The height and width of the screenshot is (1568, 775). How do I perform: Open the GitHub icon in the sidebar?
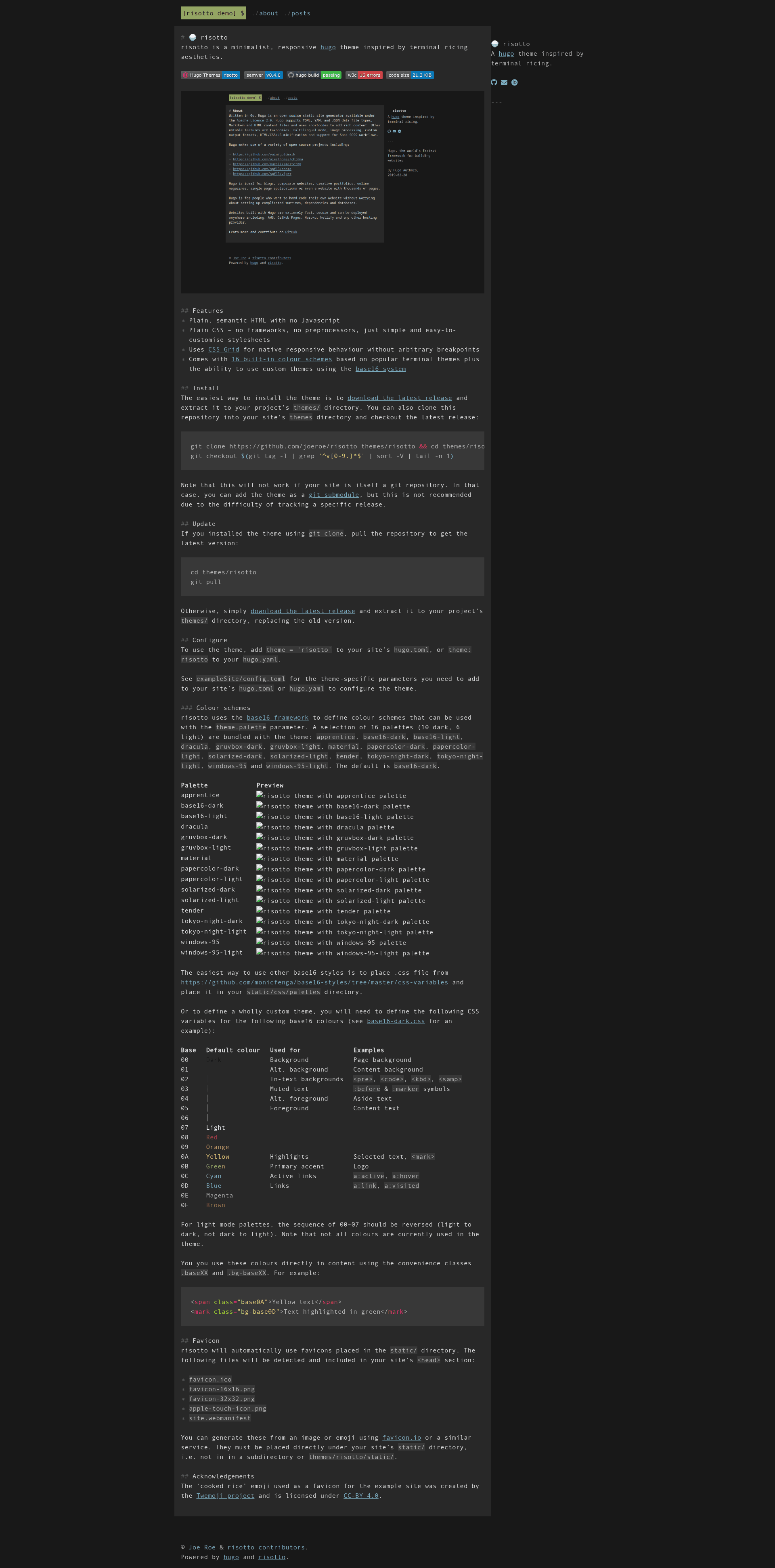(494, 82)
